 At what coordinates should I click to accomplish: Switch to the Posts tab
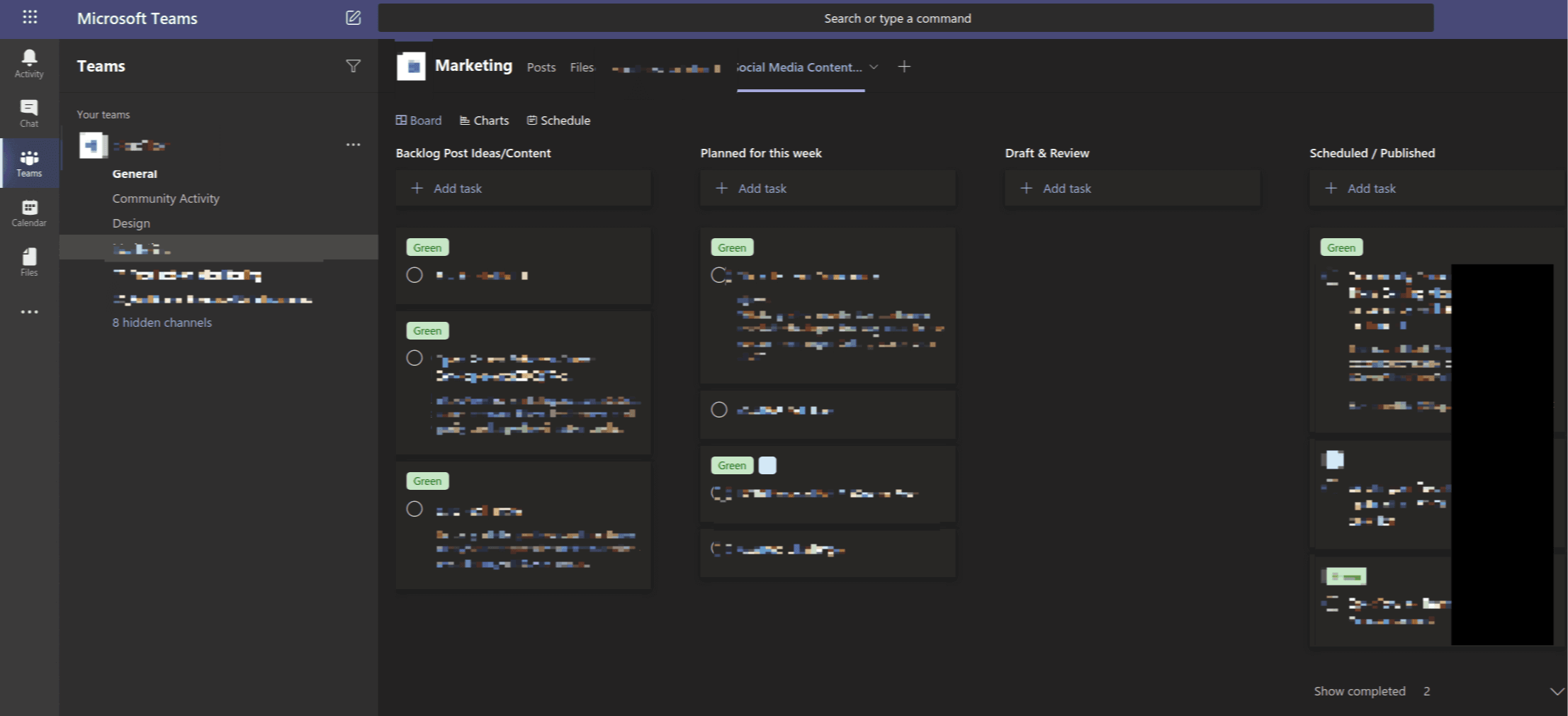[541, 67]
